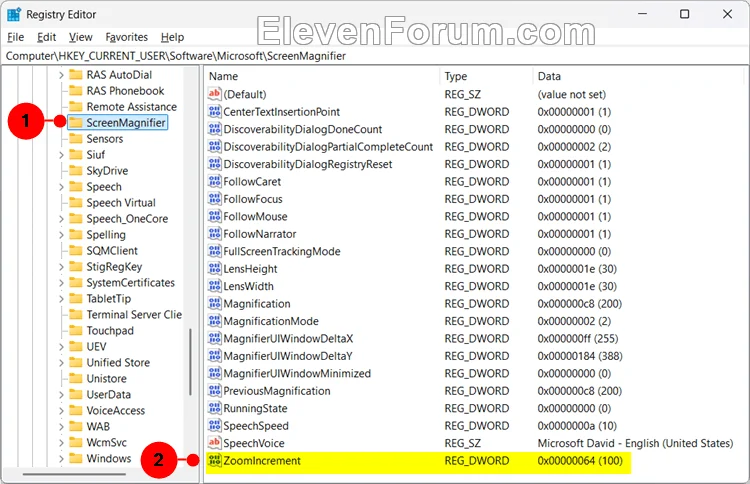The height and width of the screenshot is (484, 750).
Task: Click the FollowMouse DWORD icon
Action: click(215, 216)
